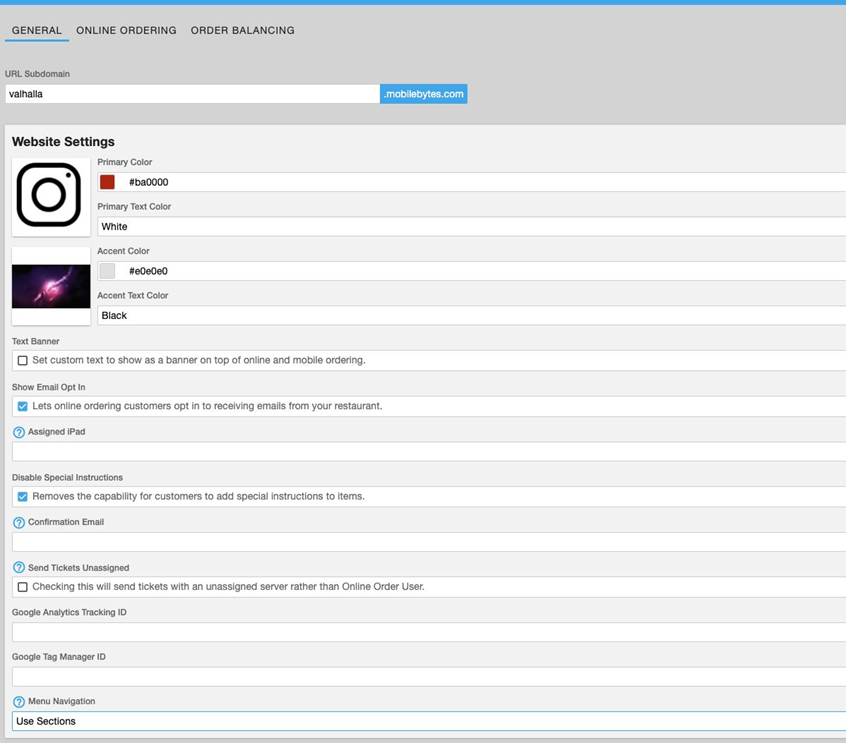Toggle the Send Tickets Unassigned checkbox
The image size is (846, 743).
coord(22,587)
